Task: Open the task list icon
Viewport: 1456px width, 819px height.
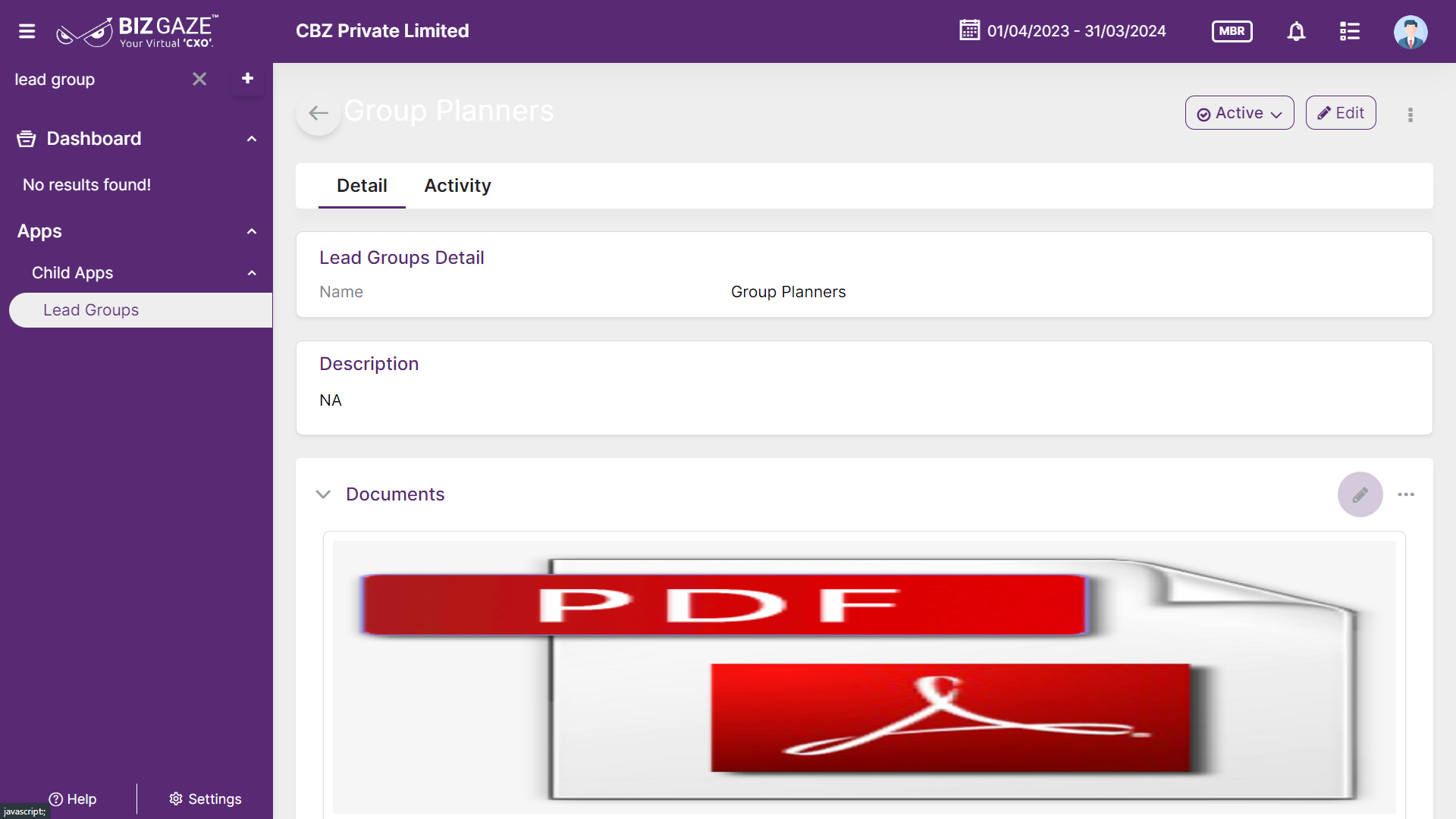Action: [1349, 31]
